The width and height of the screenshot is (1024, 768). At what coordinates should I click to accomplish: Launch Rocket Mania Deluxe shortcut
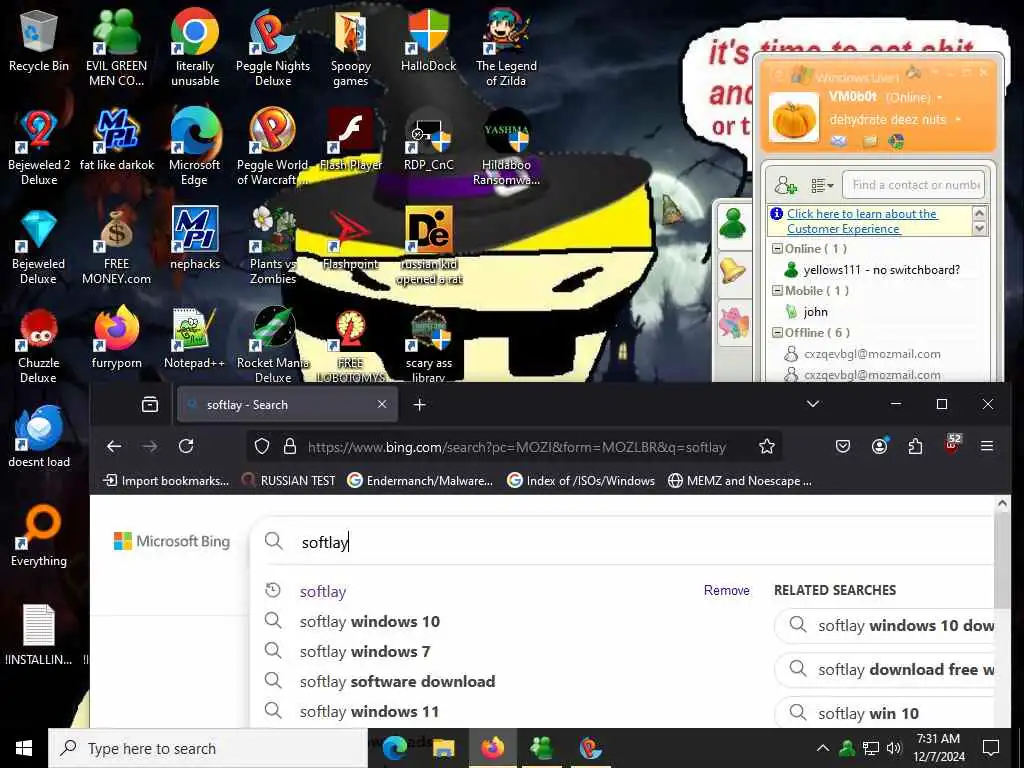273,346
